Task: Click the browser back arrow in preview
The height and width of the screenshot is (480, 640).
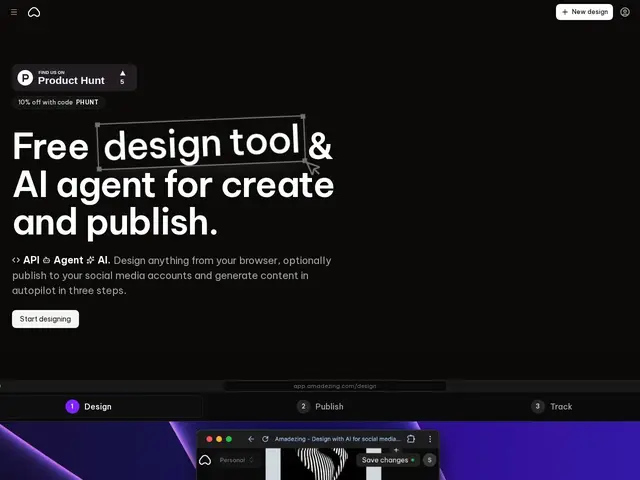Action: [251, 439]
